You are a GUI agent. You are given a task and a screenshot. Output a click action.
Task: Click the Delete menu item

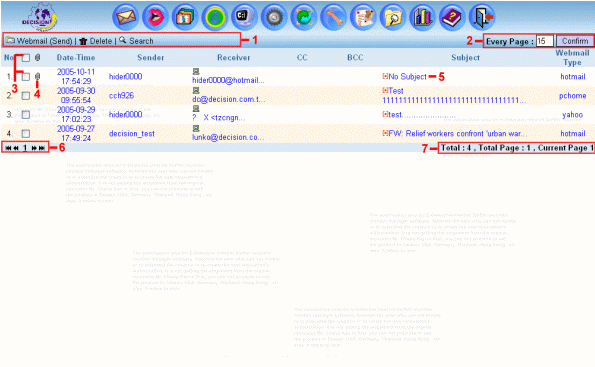96,41
